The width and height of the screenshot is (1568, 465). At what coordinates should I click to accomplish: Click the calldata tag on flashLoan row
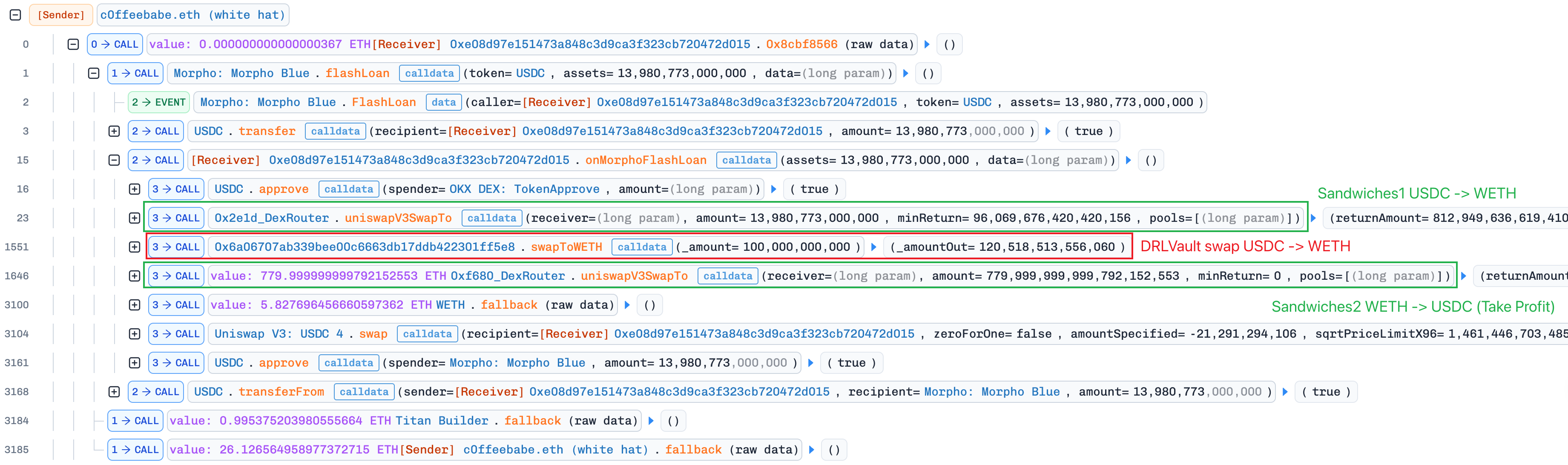429,74
